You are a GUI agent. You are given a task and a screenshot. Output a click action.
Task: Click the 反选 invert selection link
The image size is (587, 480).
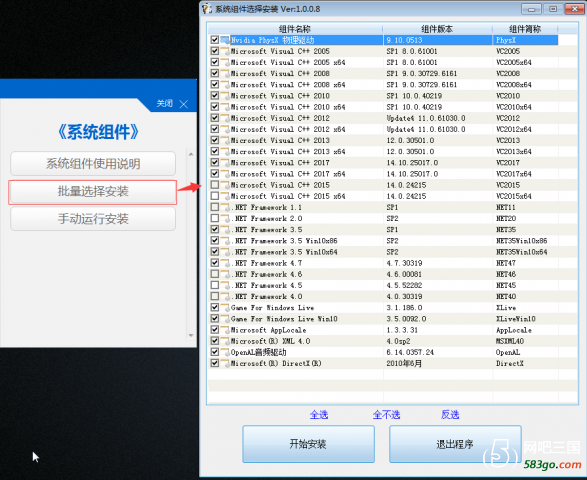pos(450,414)
